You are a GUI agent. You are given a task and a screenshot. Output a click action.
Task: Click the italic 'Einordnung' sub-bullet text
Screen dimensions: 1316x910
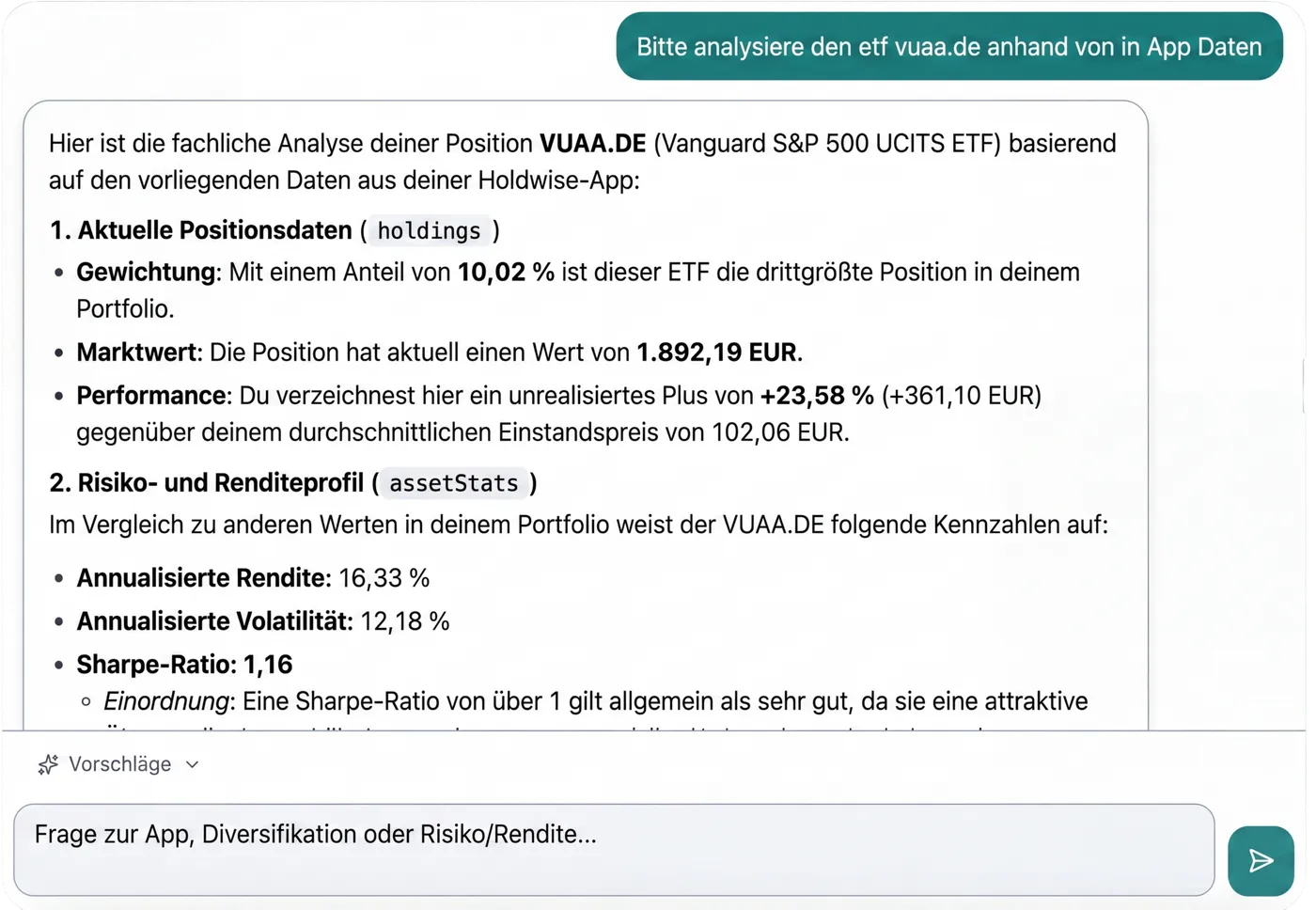click(x=166, y=701)
